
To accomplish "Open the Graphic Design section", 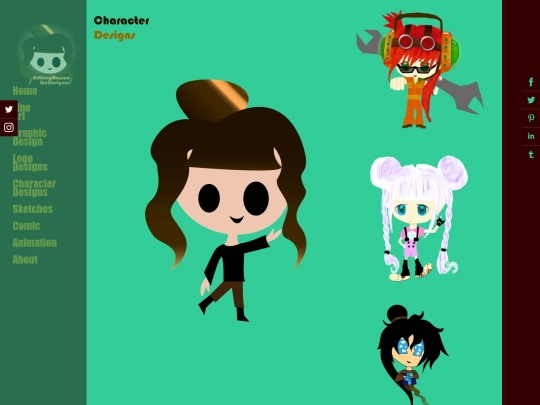I will pos(30,137).
